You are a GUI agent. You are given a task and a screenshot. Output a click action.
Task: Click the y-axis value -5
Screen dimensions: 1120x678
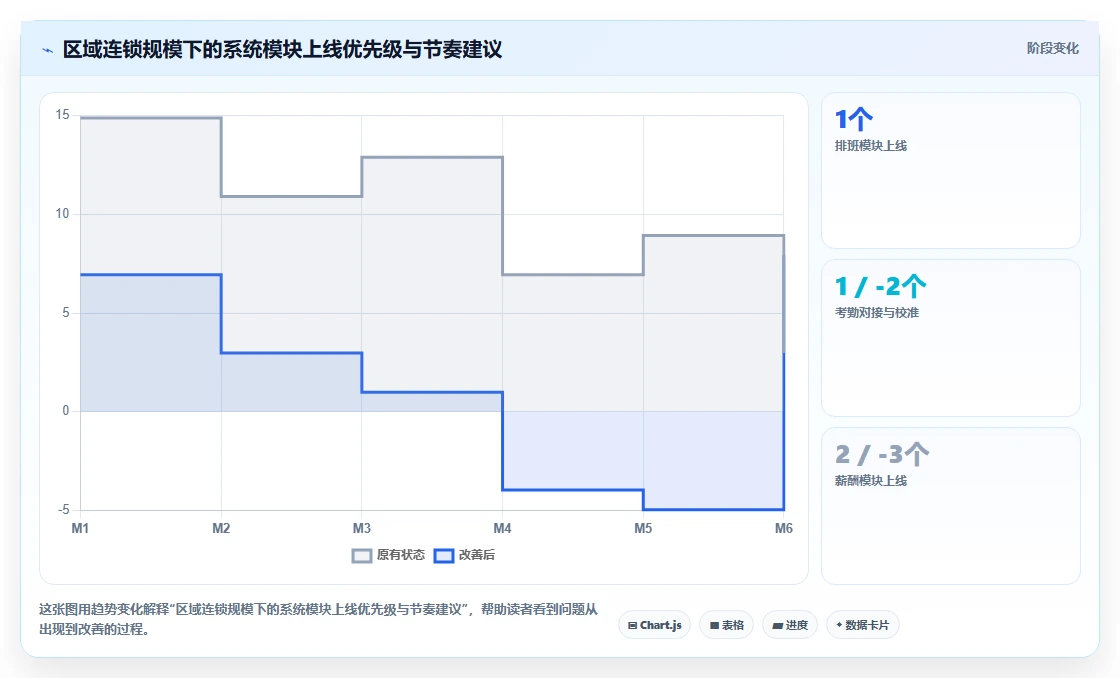[64, 509]
